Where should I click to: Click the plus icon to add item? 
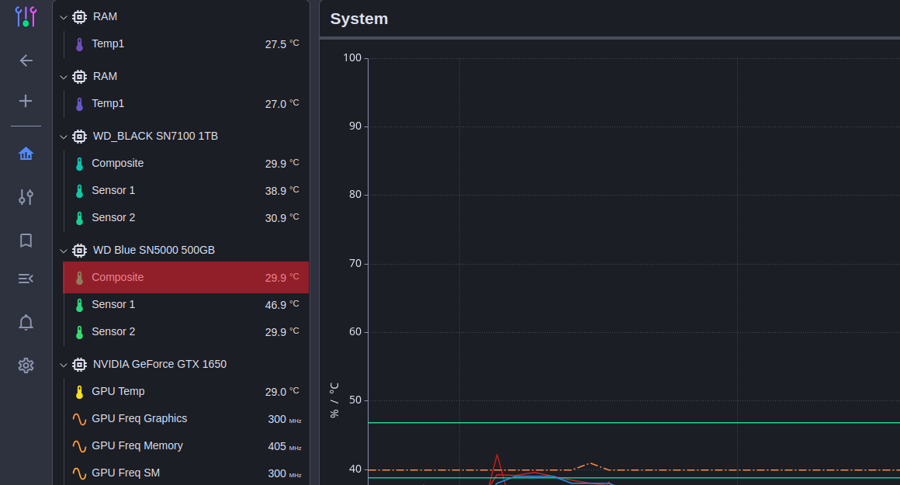[x=26, y=101]
